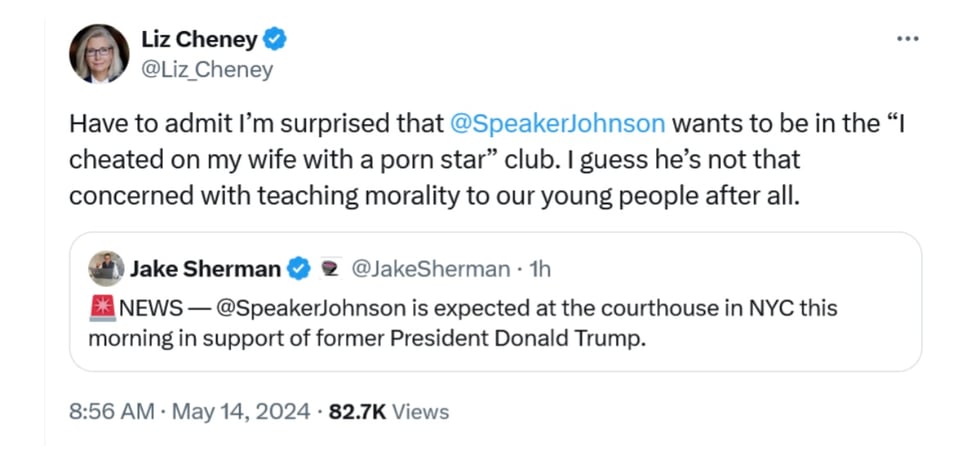Click Jake Sherman's verified checkmark badge
This screenshot has width=960, height=453.
(298, 268)
